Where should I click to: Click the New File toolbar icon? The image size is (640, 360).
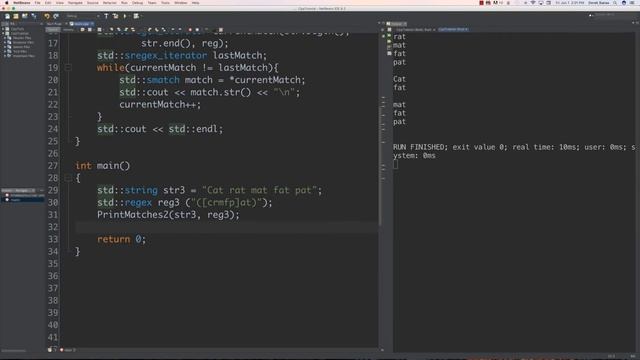point(7,16)
